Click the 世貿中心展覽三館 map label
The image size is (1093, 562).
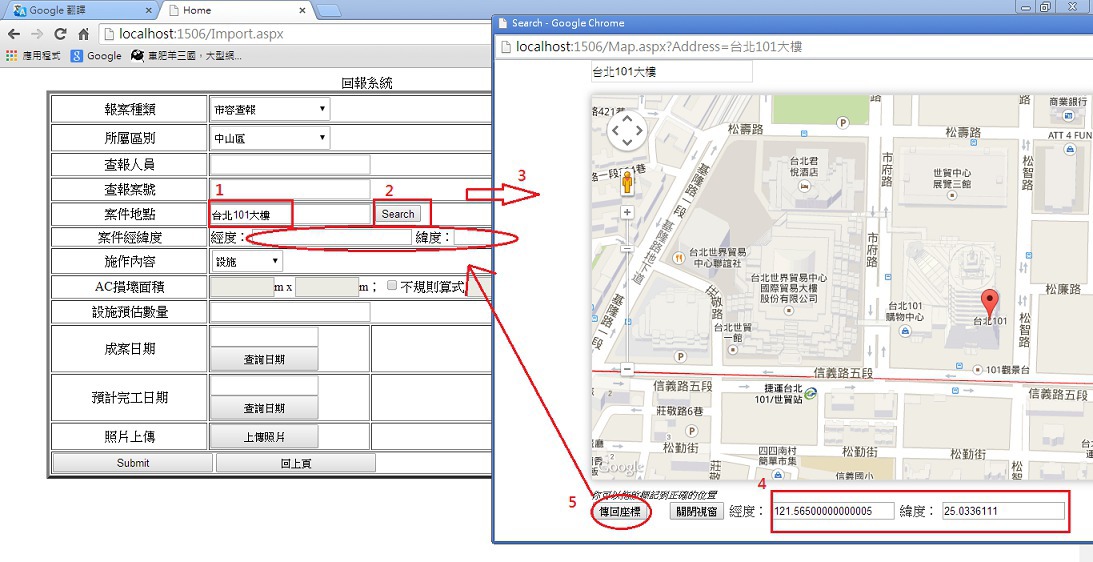(952, 179)
